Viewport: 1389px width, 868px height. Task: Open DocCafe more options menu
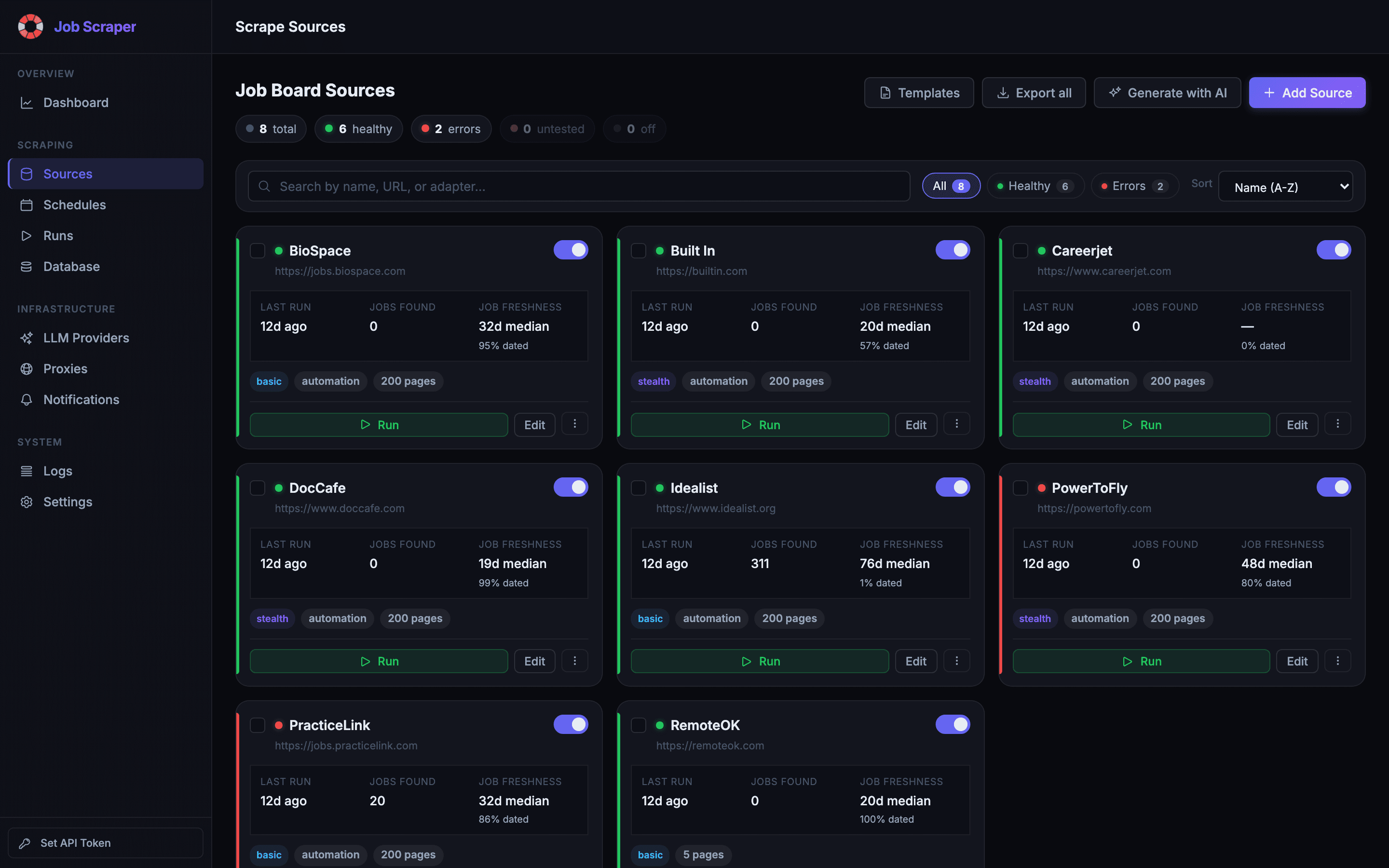tap(574, 661)
